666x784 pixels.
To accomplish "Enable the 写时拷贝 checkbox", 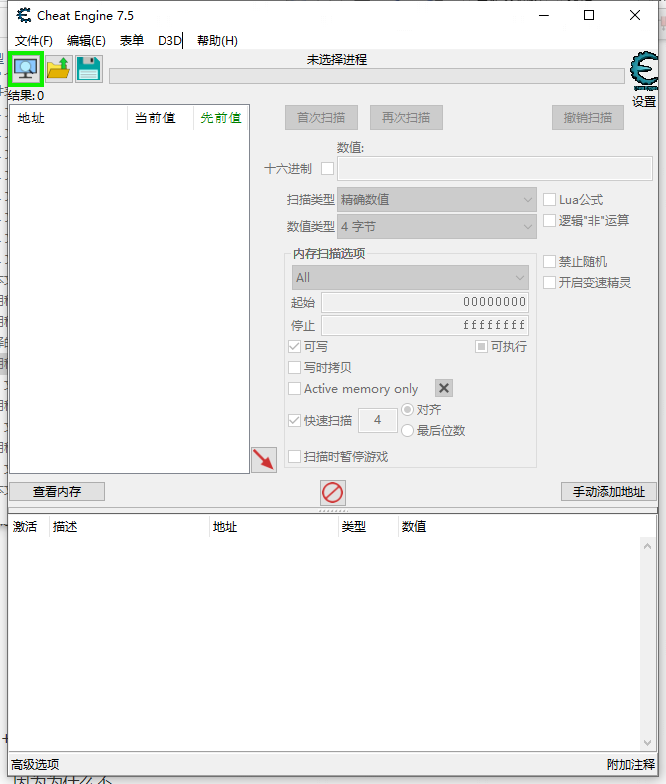I will 294,368.
